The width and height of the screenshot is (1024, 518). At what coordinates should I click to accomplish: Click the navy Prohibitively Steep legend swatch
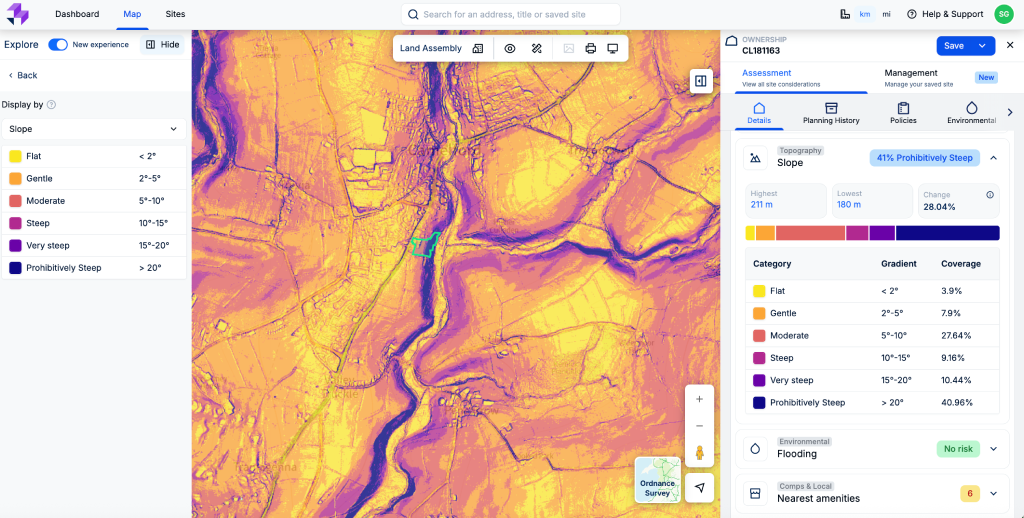pos(15,268)
